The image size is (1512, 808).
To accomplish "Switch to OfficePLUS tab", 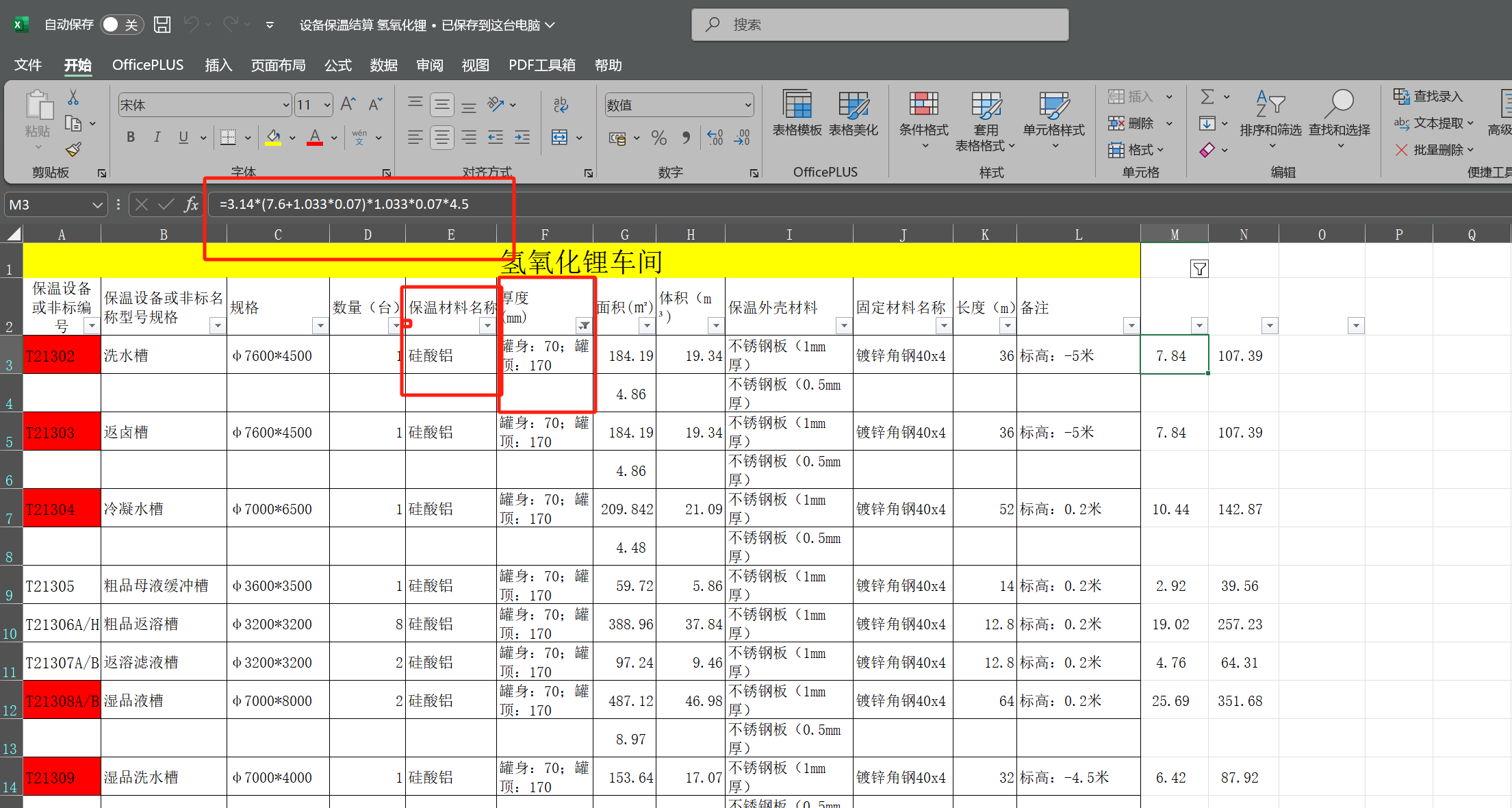I will pyautogui.click(x=148, y=65).
